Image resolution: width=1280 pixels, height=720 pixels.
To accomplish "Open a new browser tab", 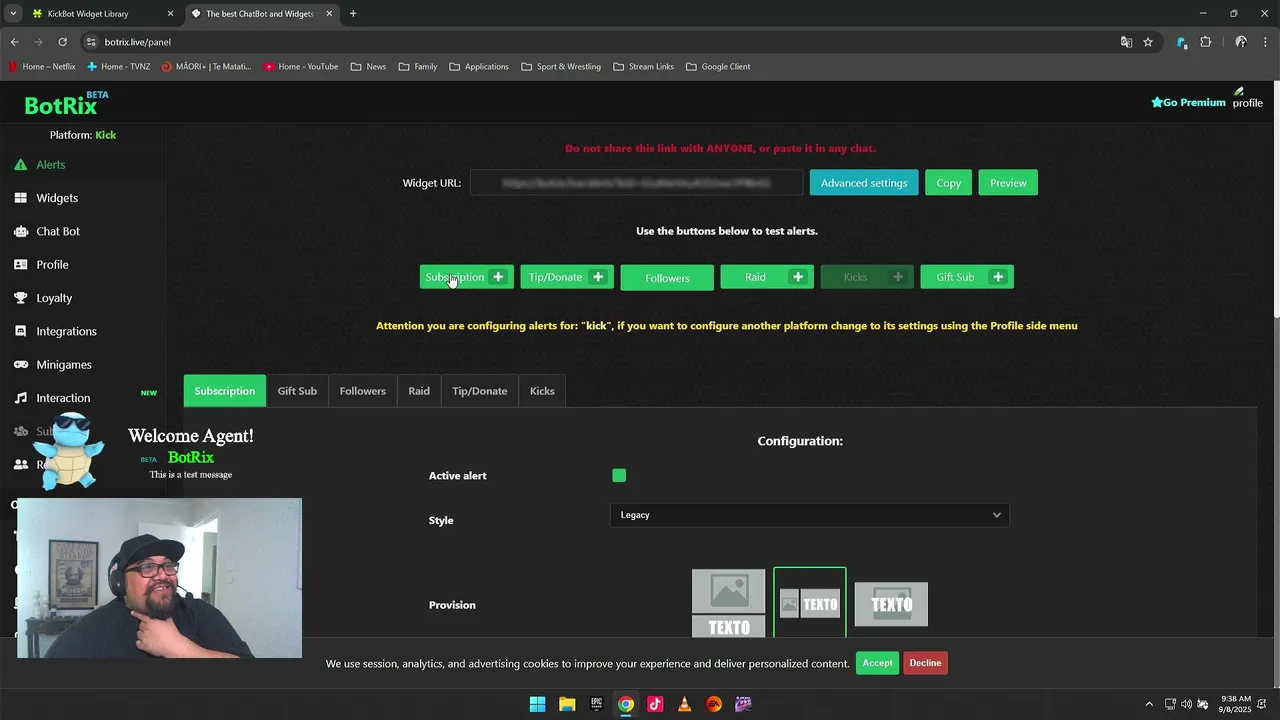I will coord(353,14).
